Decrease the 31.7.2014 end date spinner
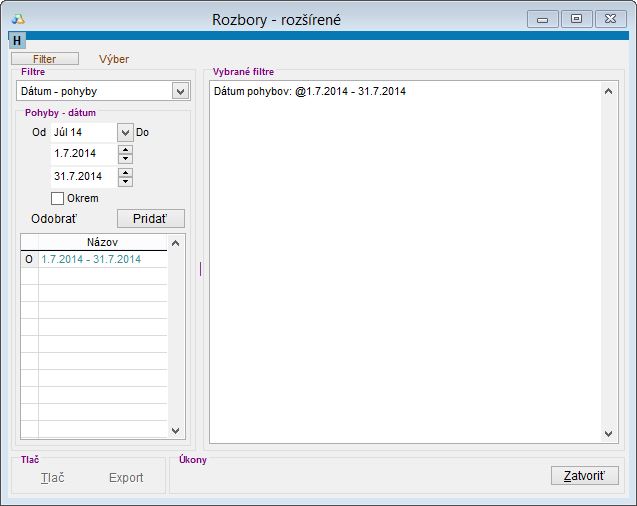Screen dimensions: 637x506 (x=125, y=181)
